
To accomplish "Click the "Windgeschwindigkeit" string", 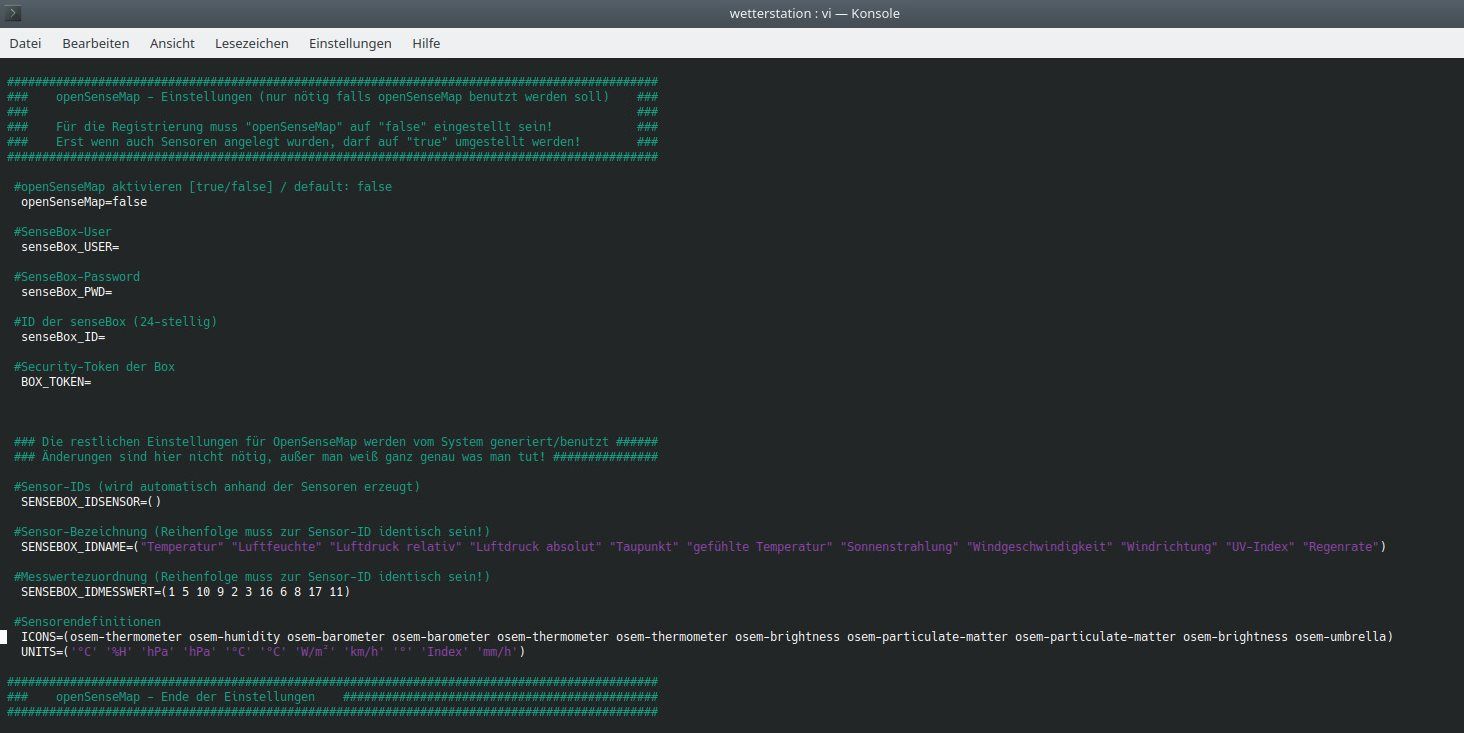I will [x=1040, y=547].
